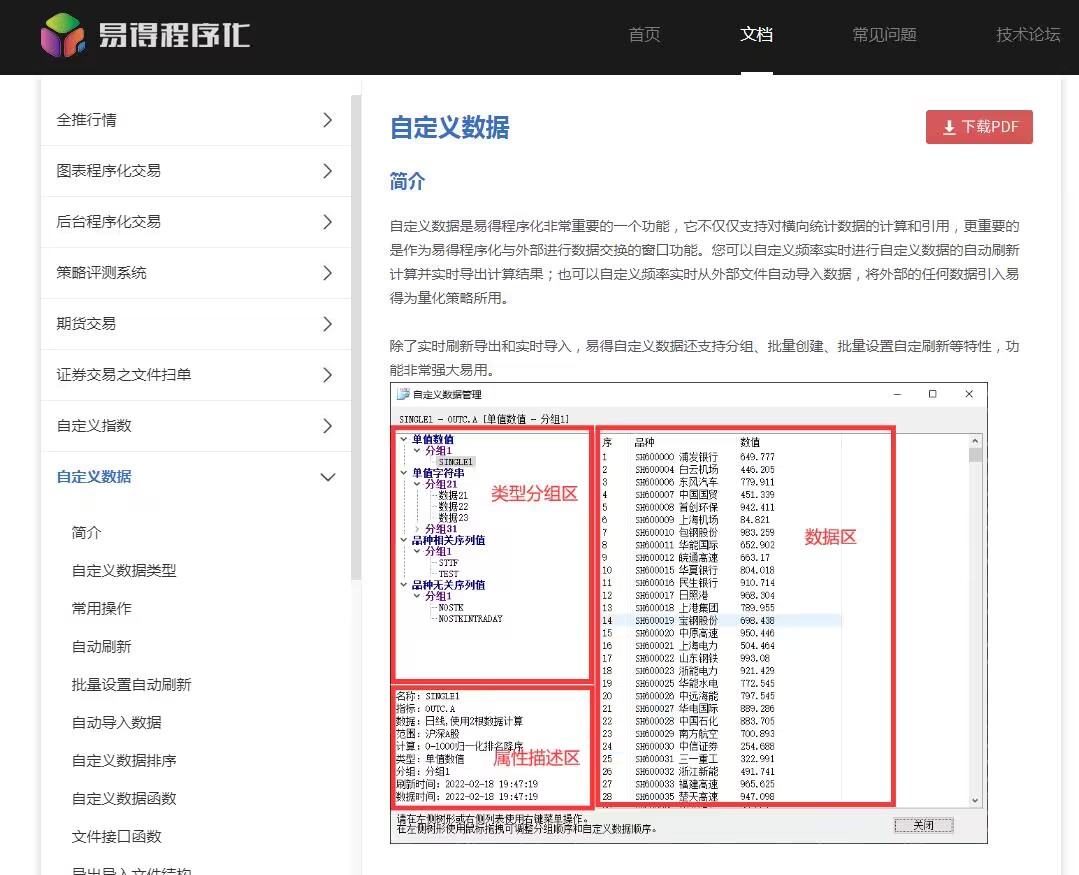Expand the 后台程序化交易 section chevron
The height and width of the screenshot is (875, 1079).
(328, 222)
